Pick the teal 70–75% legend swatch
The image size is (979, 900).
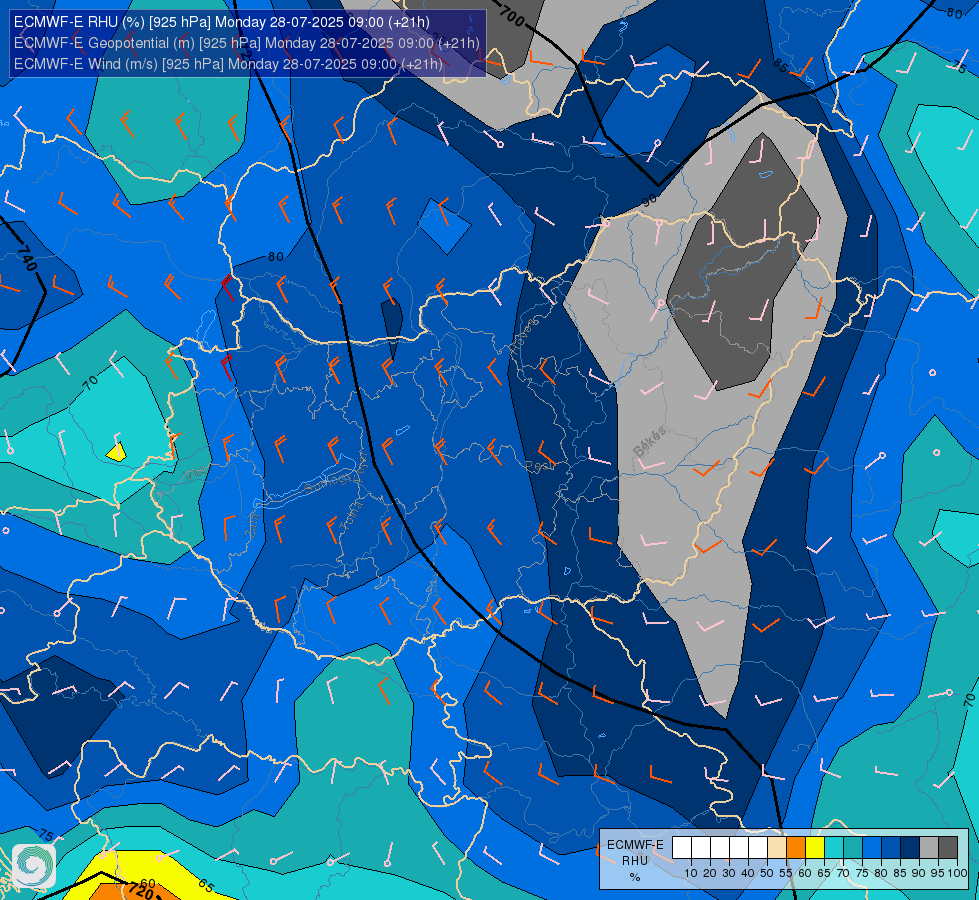click(x=853, y=848)
